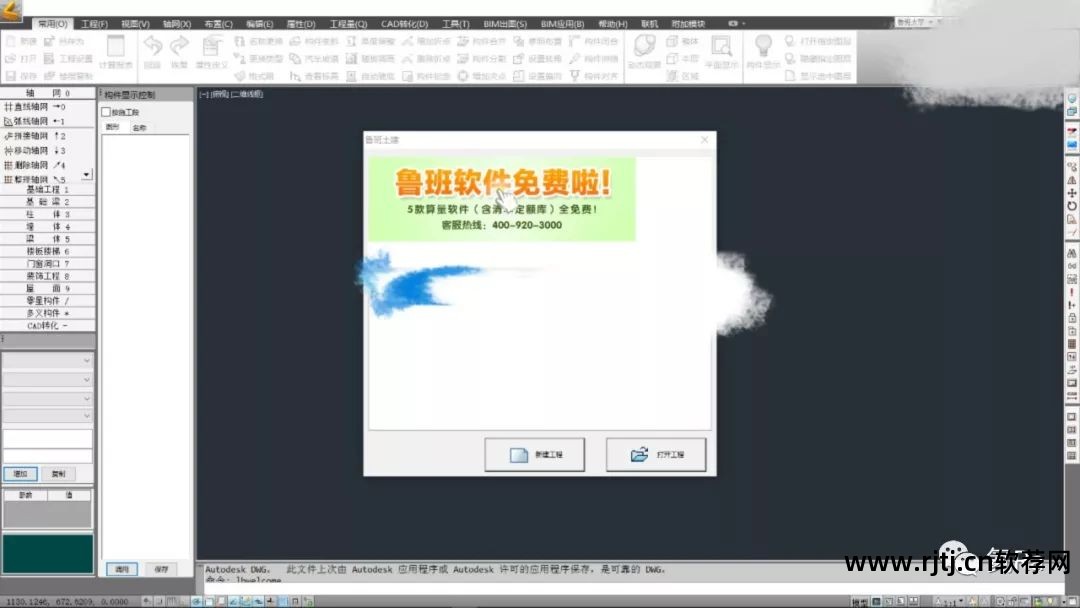Click the 动态观察 orbit view icon

(x=645, y=46)
